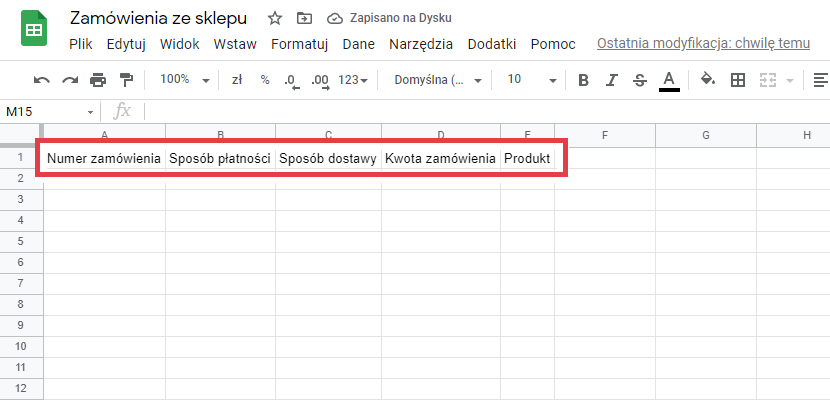This screenshot has width=830, height=400.
Task: Format as currency with zł button
Action: (x=237, y=80)
